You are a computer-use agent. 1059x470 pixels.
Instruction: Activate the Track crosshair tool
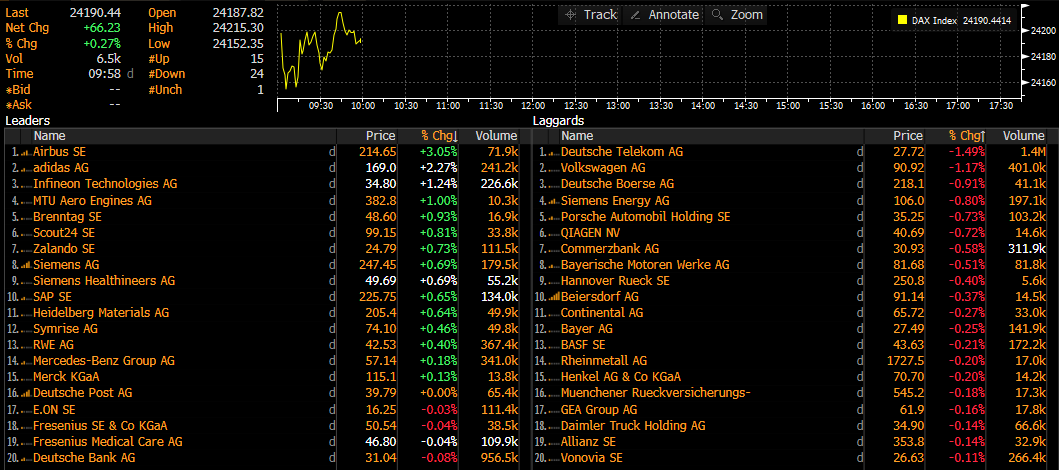point(590,15)
